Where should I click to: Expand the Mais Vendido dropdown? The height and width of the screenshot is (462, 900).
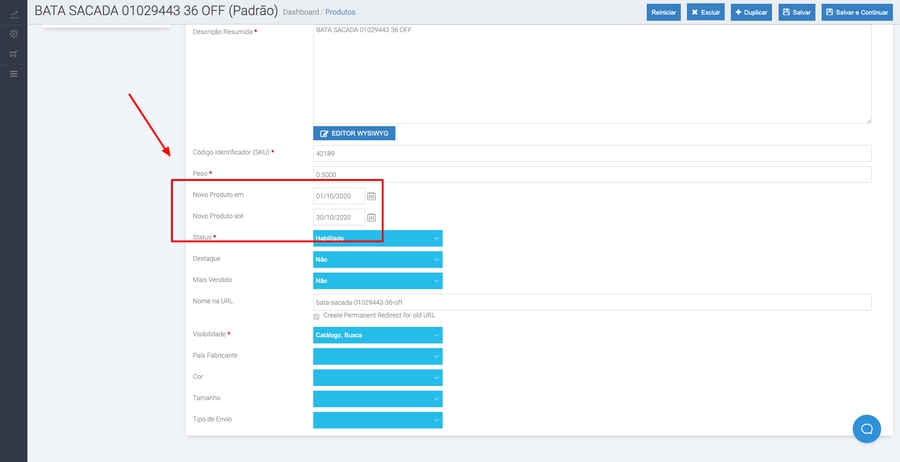click(377, 281)
